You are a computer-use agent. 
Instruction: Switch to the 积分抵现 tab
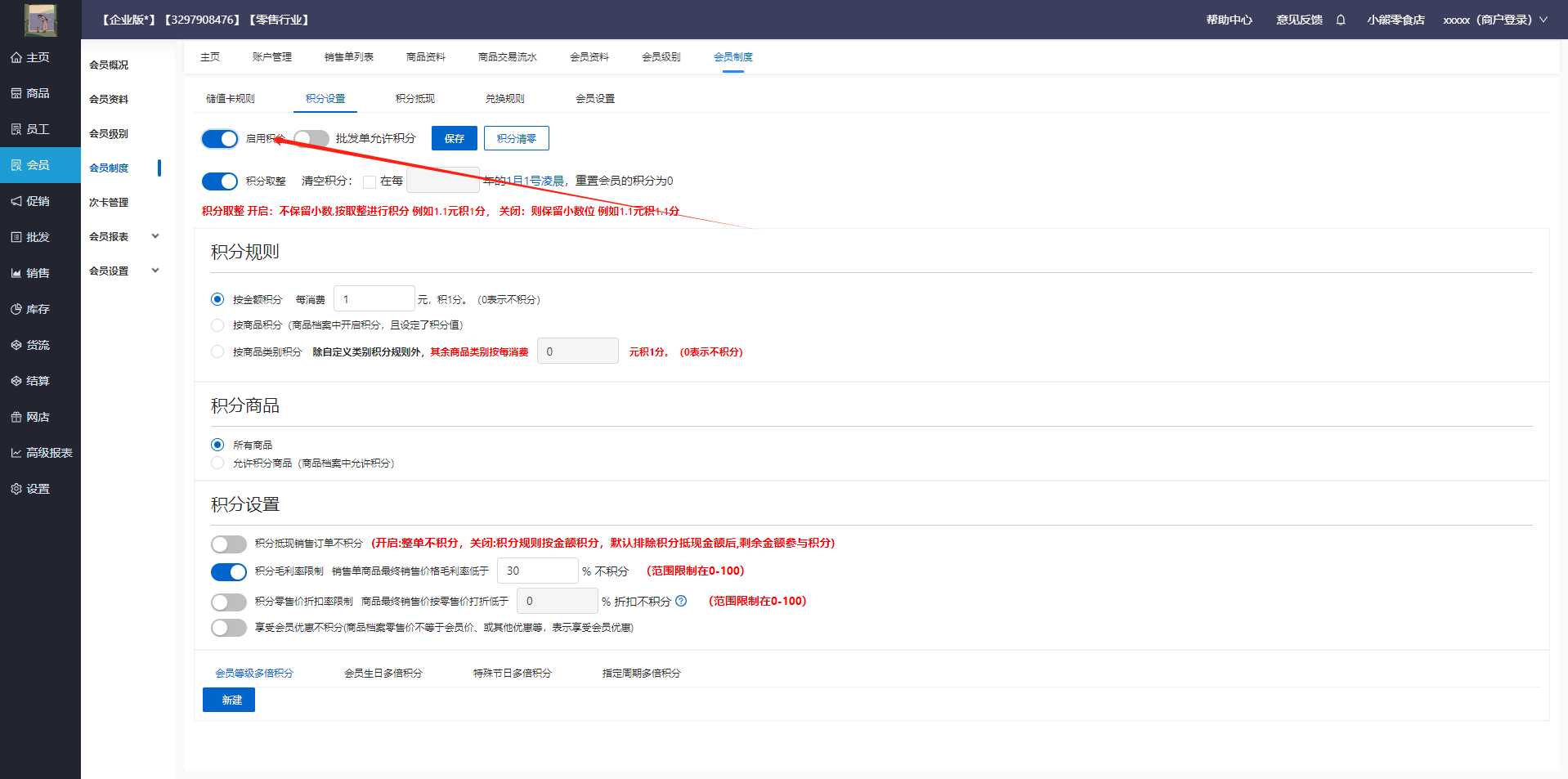click(415, 99)
